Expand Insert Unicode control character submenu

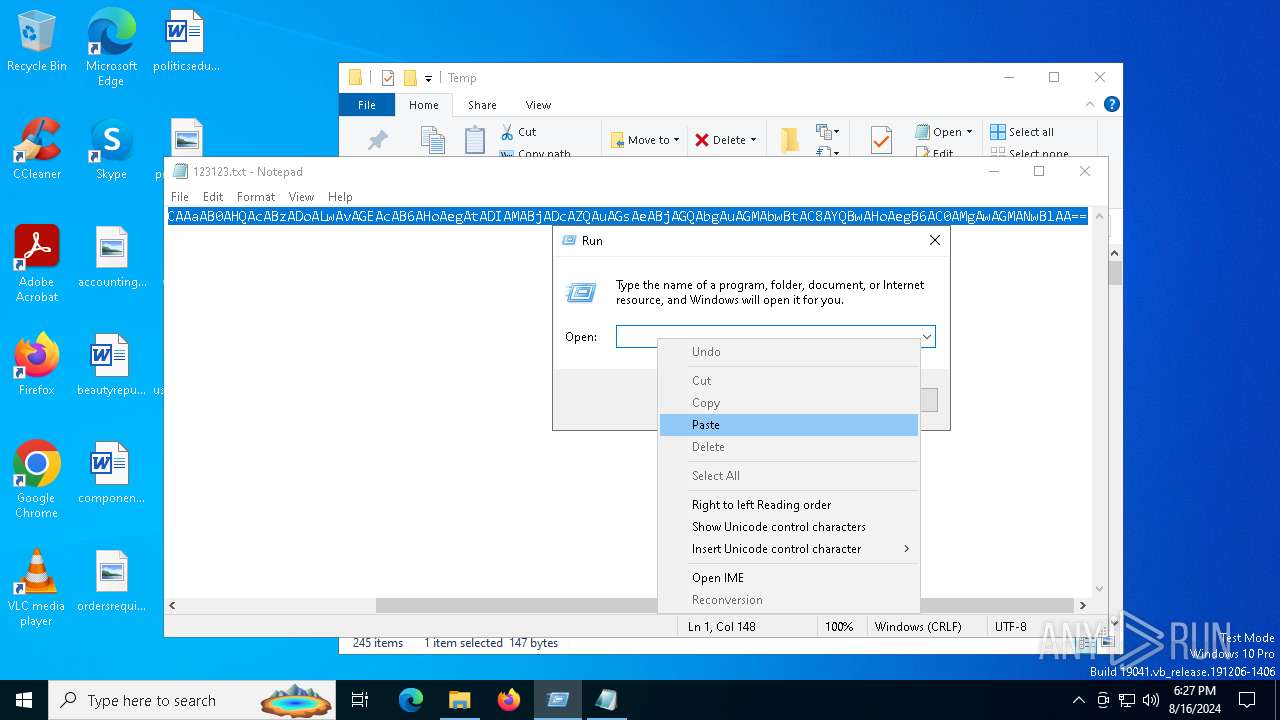[789, 549]
